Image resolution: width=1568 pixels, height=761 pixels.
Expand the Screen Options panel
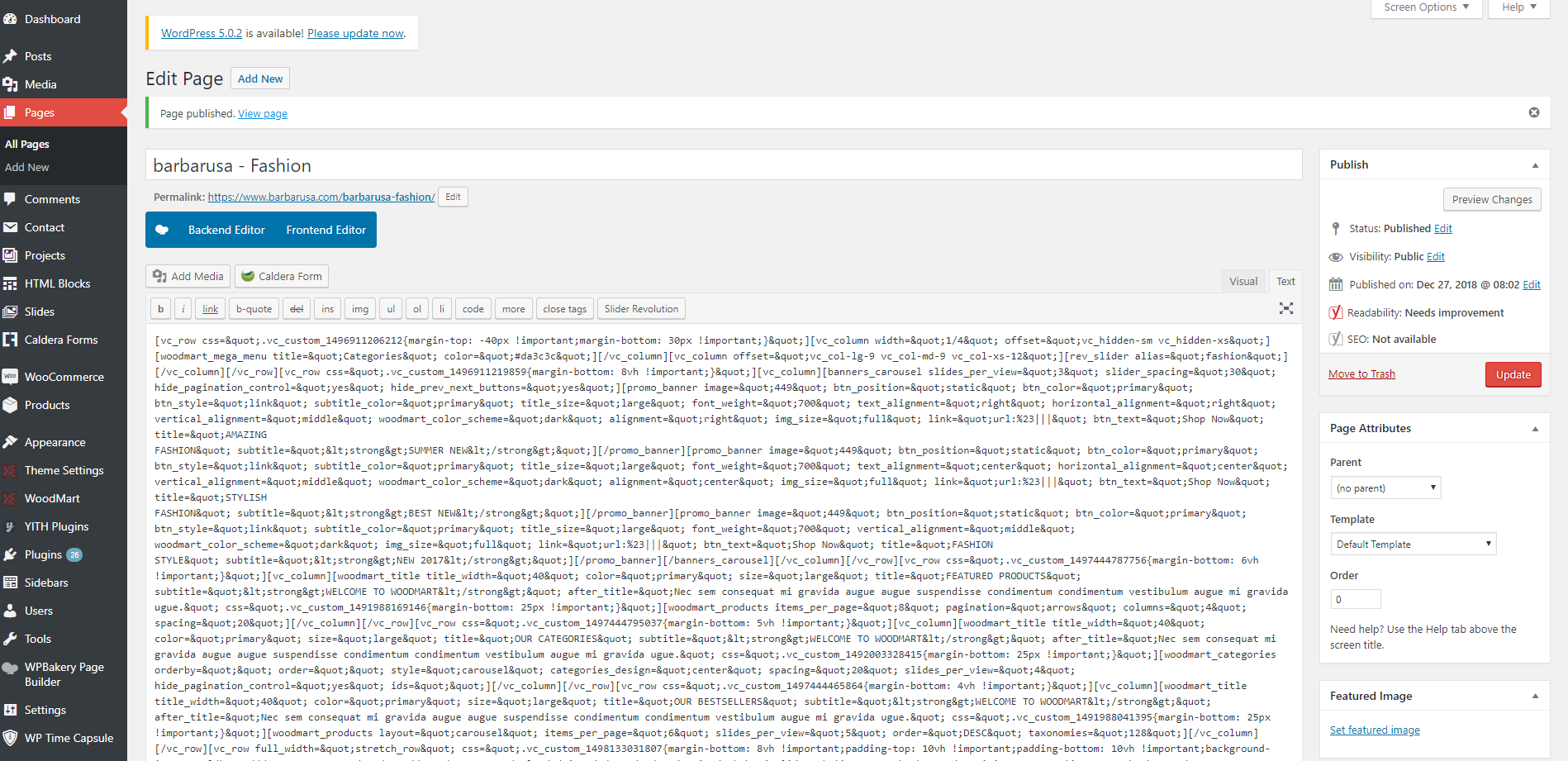point(1426,7)
